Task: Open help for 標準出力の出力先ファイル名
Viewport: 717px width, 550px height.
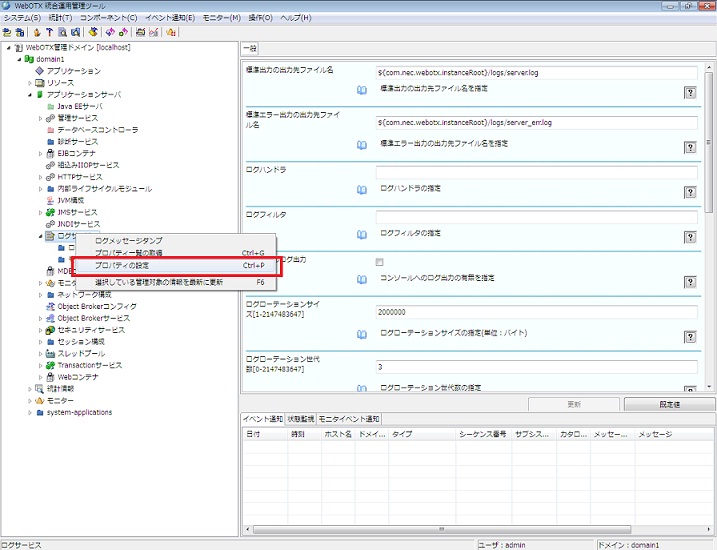Action: [x=690, y=93]
